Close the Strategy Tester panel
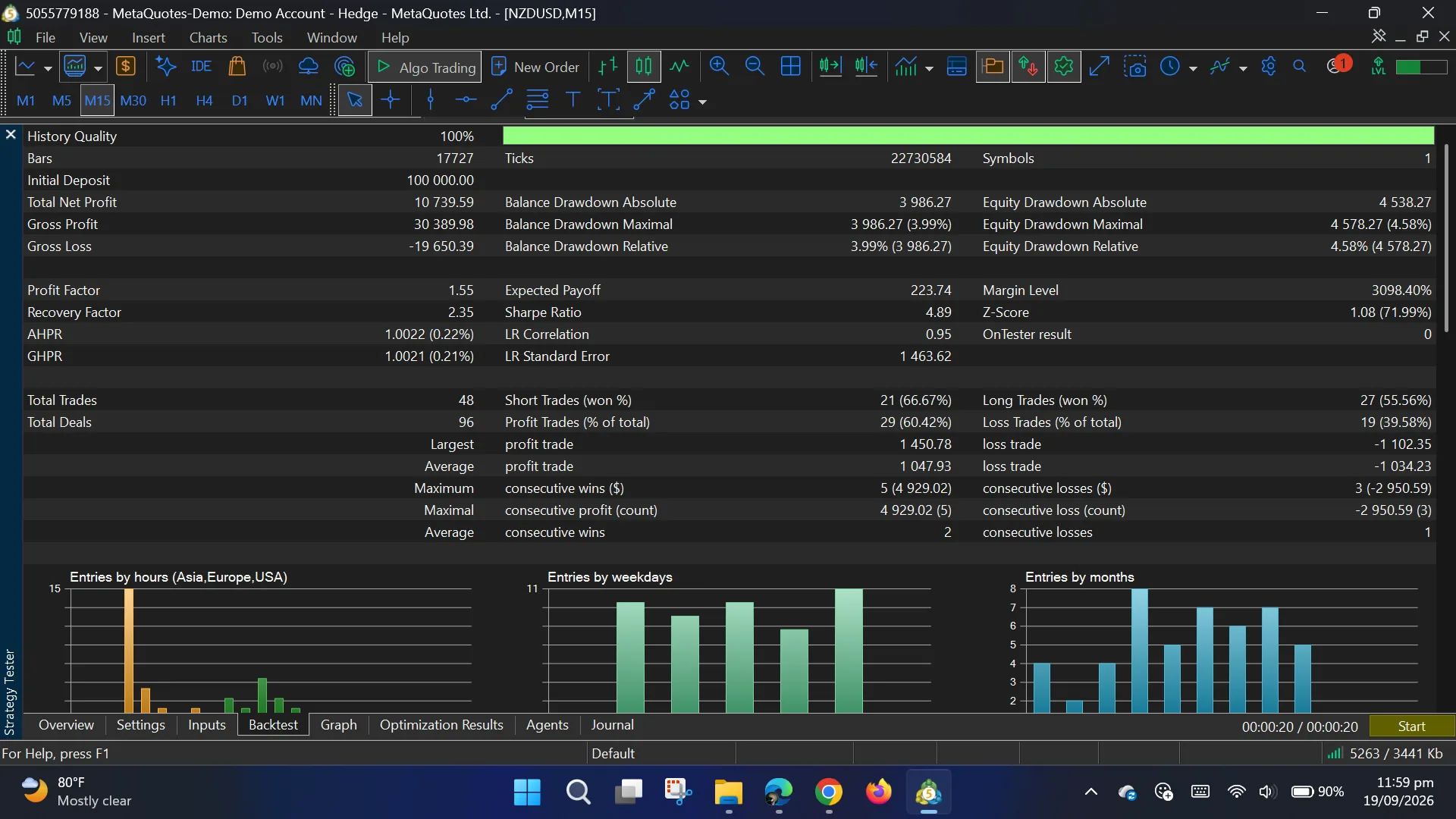1456x819 pixels. pyautogui.click(x=11, y=134)
